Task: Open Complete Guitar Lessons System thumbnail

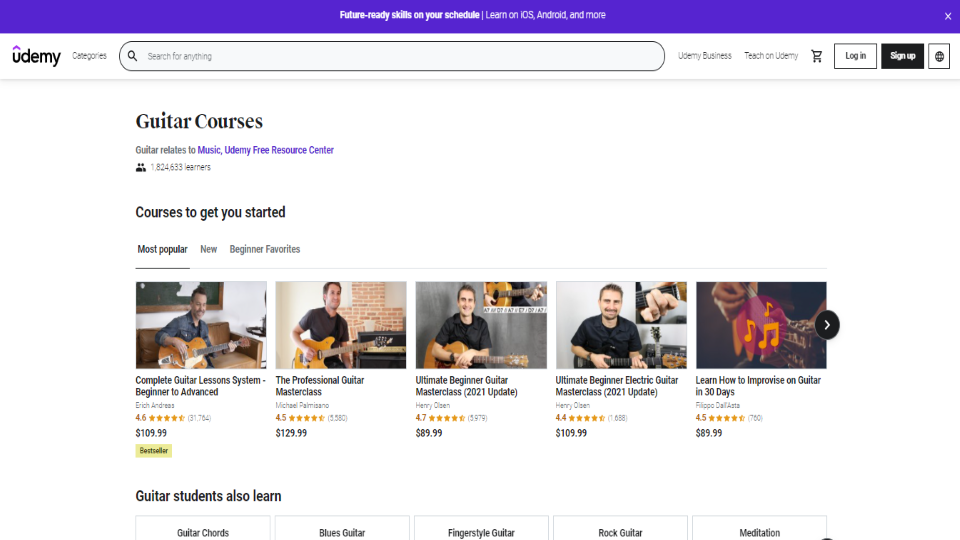Action: click(x=201, y=325)
